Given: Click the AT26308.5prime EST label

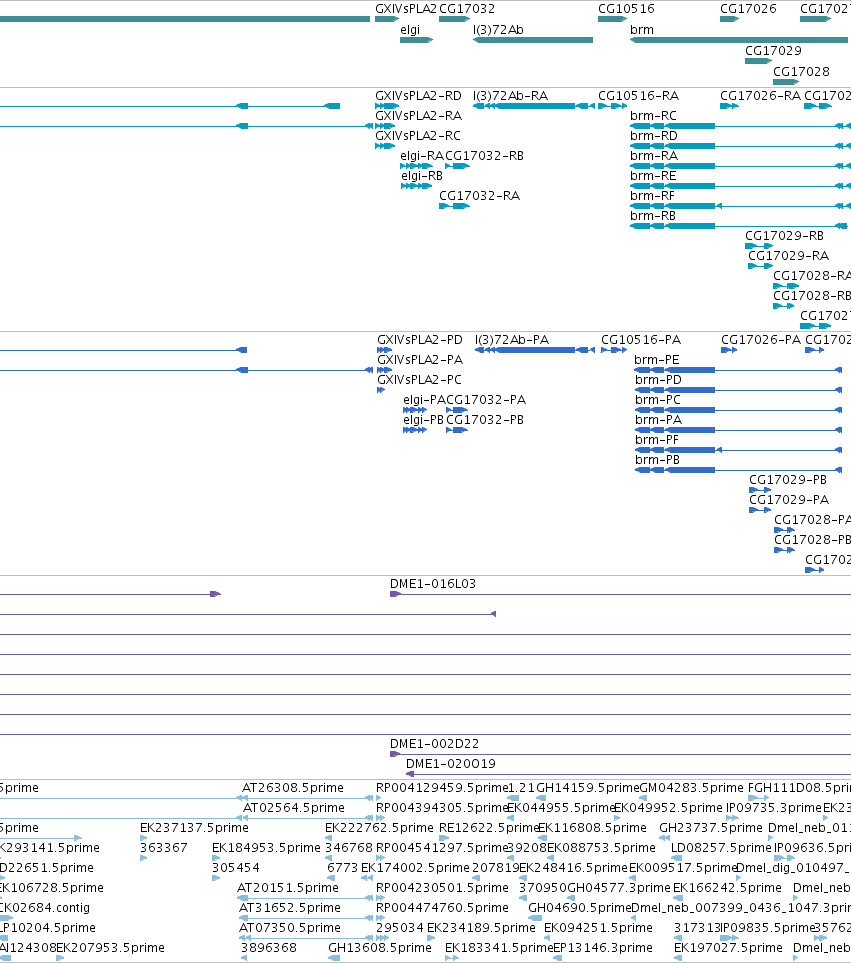Looking at the screenshot, I should pyautogui.click(x=293, y=787).
